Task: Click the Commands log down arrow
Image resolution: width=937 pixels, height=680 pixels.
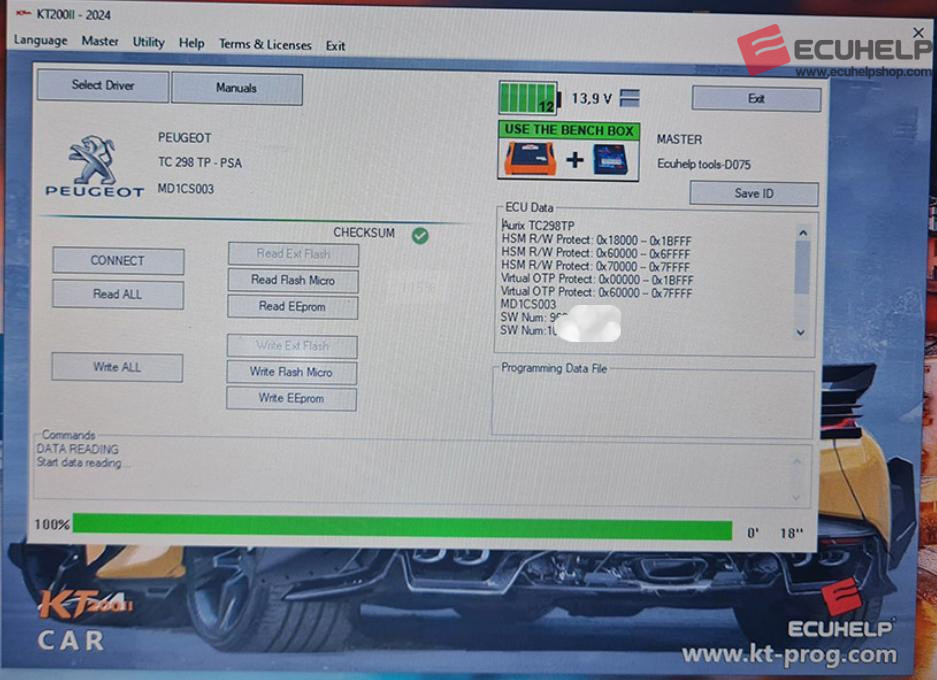Action: [x=797, y=498]
